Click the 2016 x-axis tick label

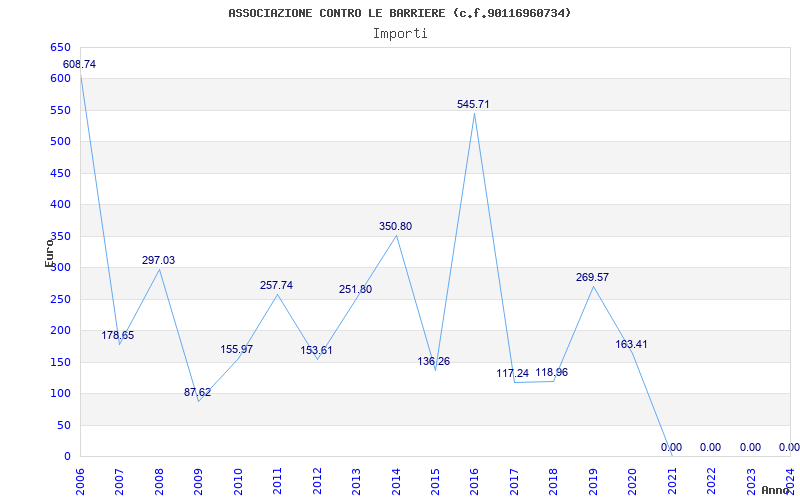coord(474,482)
